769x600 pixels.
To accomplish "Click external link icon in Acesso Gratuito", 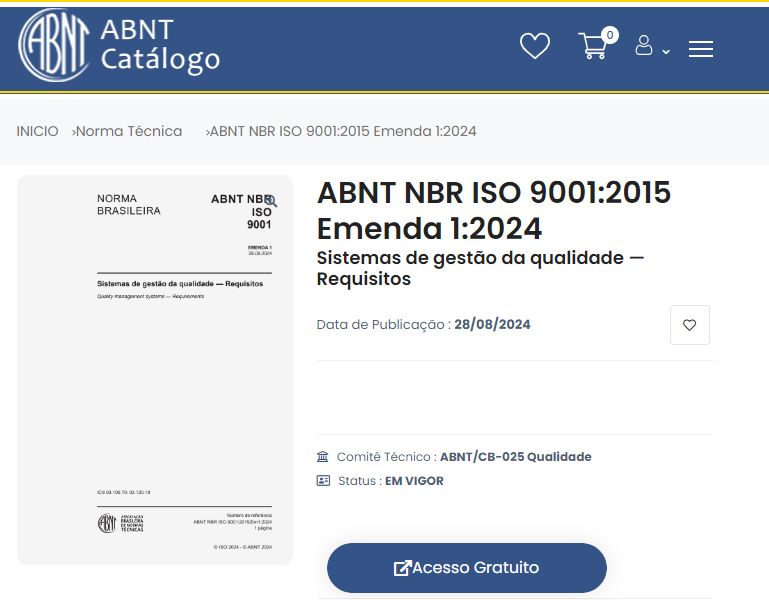I will coord(402,568).
